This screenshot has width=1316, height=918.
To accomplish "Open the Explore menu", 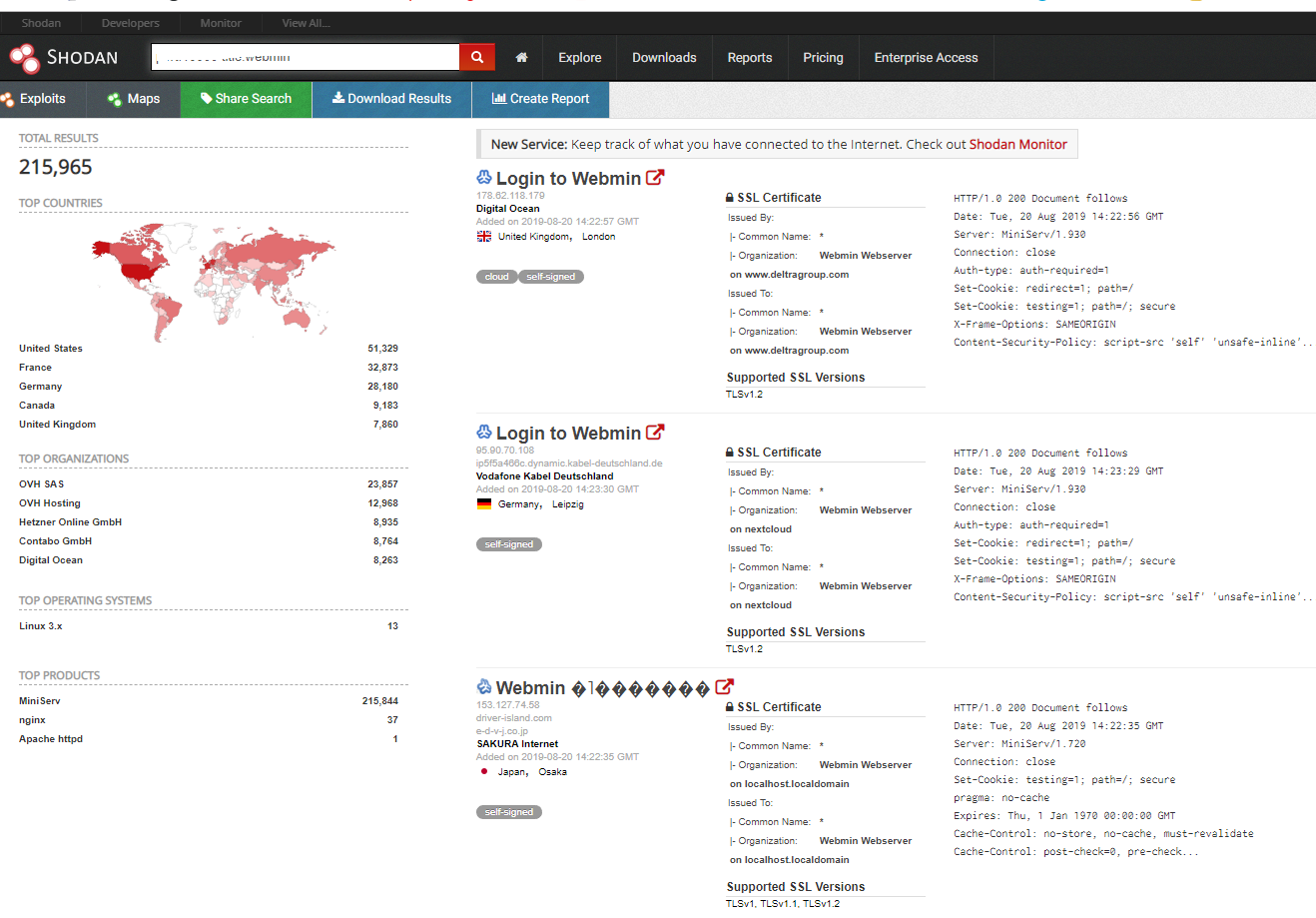I will 580,58.
